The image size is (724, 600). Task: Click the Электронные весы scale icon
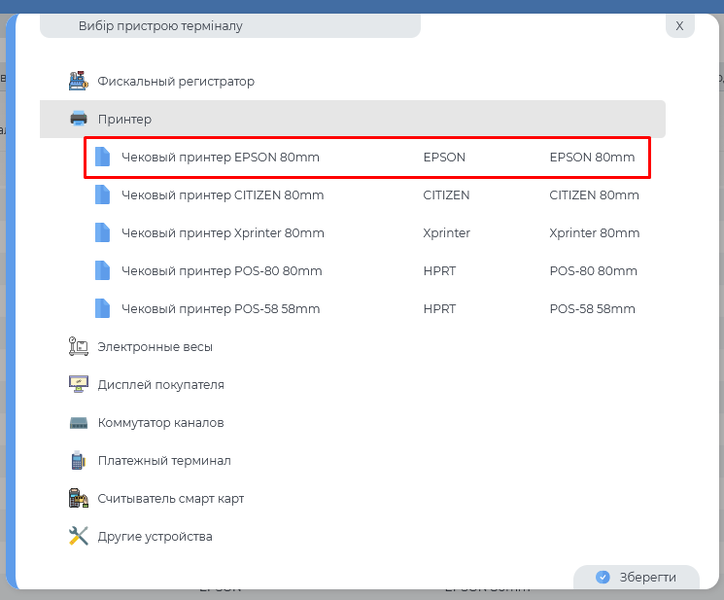[79, 347]
